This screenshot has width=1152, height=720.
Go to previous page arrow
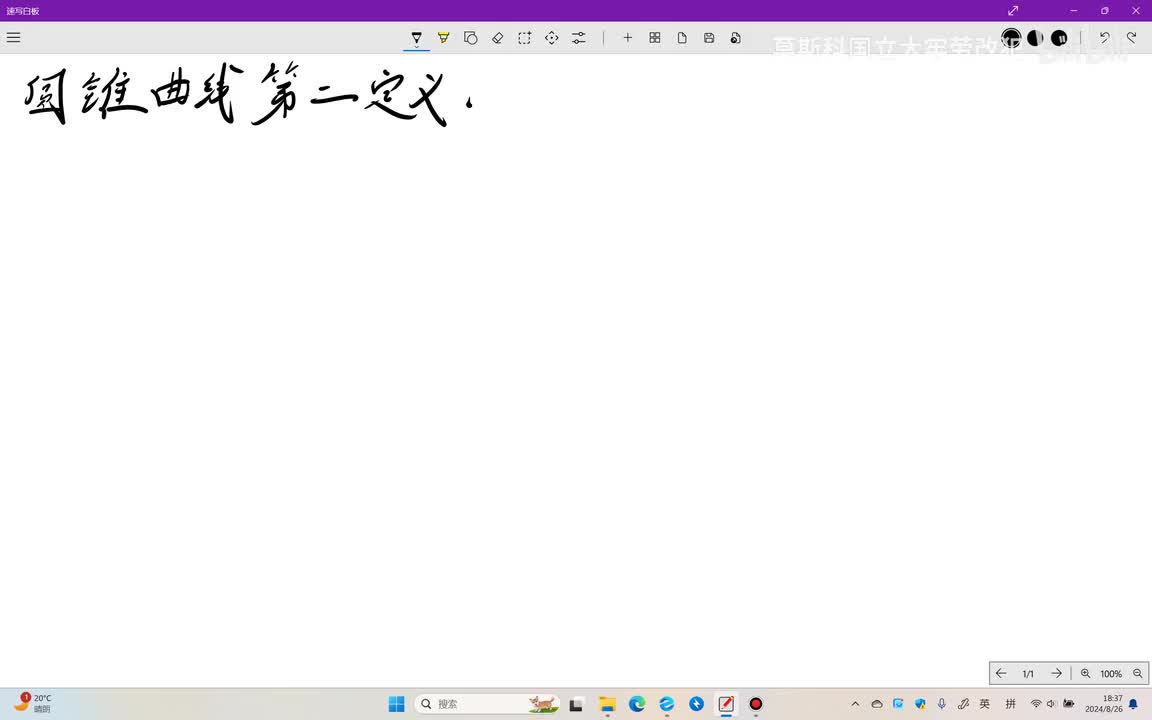pyautogui.click(x=1001, y=673)
